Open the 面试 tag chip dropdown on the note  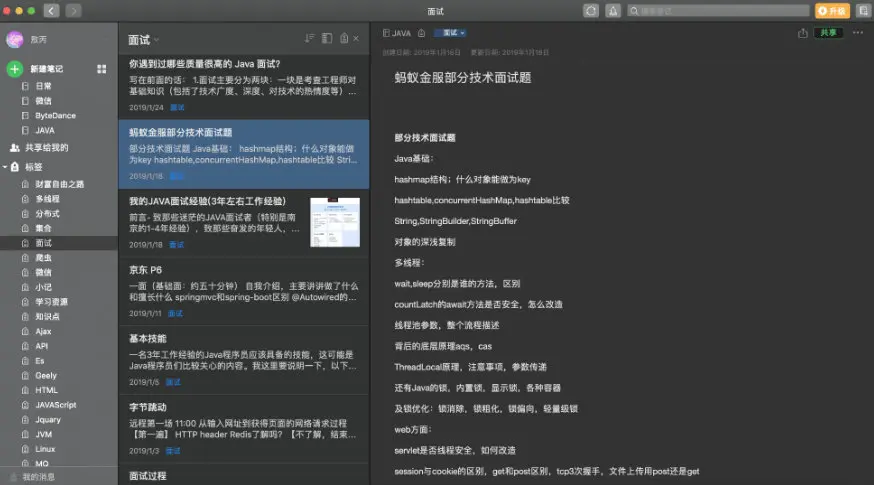click(x=450, y=33)
